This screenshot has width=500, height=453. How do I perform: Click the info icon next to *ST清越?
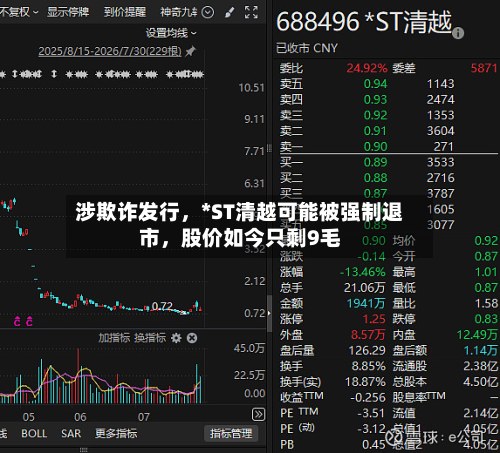click(458, 33)
